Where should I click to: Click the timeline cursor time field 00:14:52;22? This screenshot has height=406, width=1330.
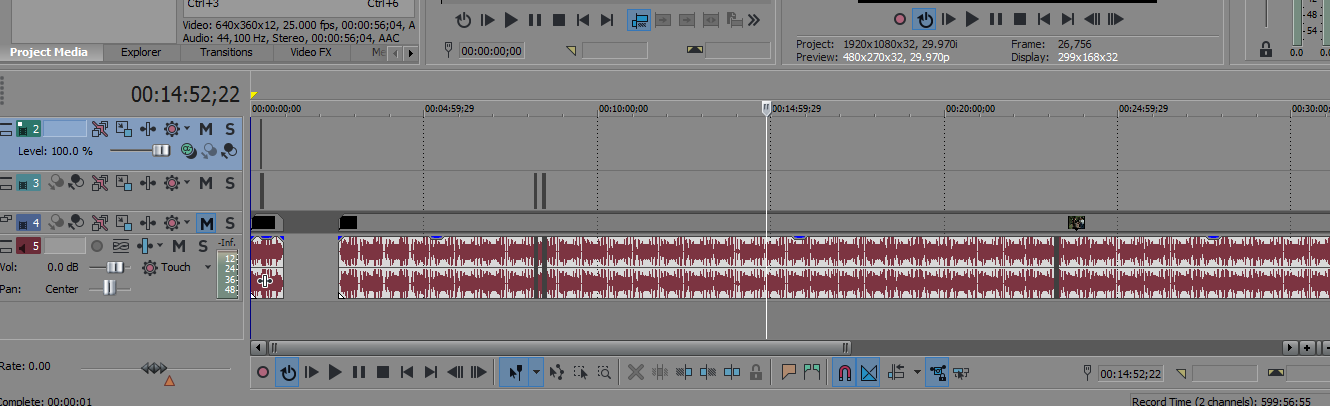1130,373
